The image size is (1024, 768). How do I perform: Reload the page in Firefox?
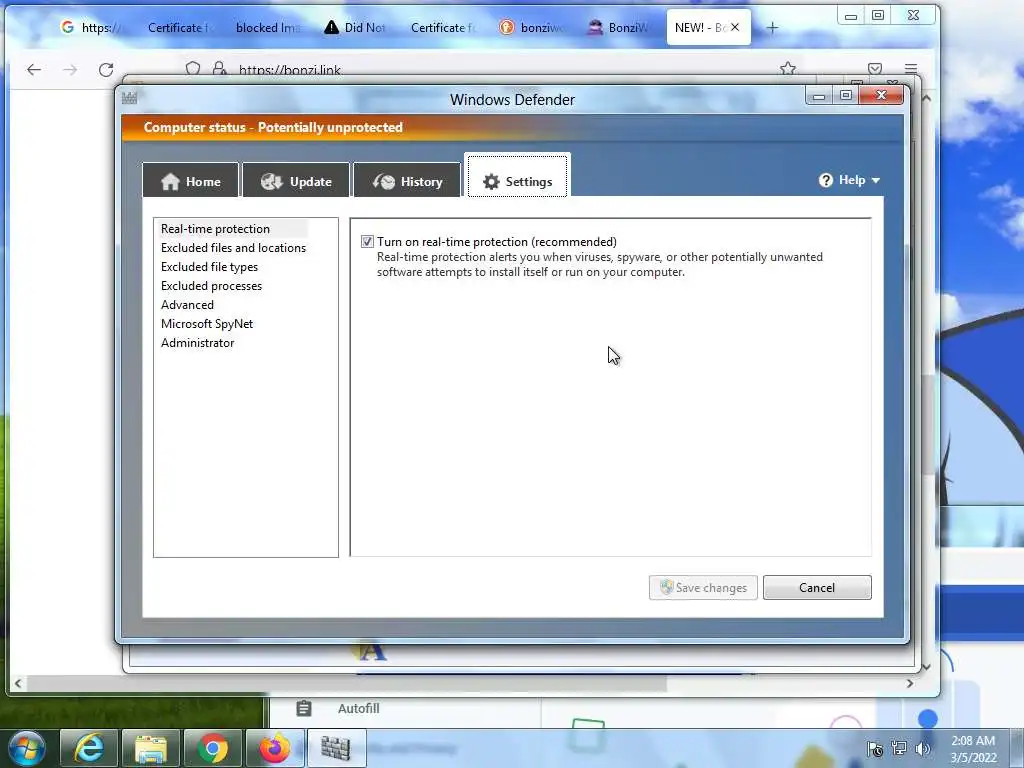(x=106, y=70)
